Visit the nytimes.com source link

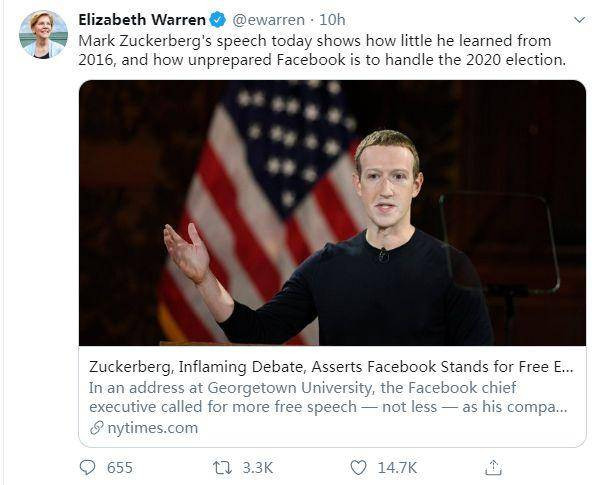(150, 428)
